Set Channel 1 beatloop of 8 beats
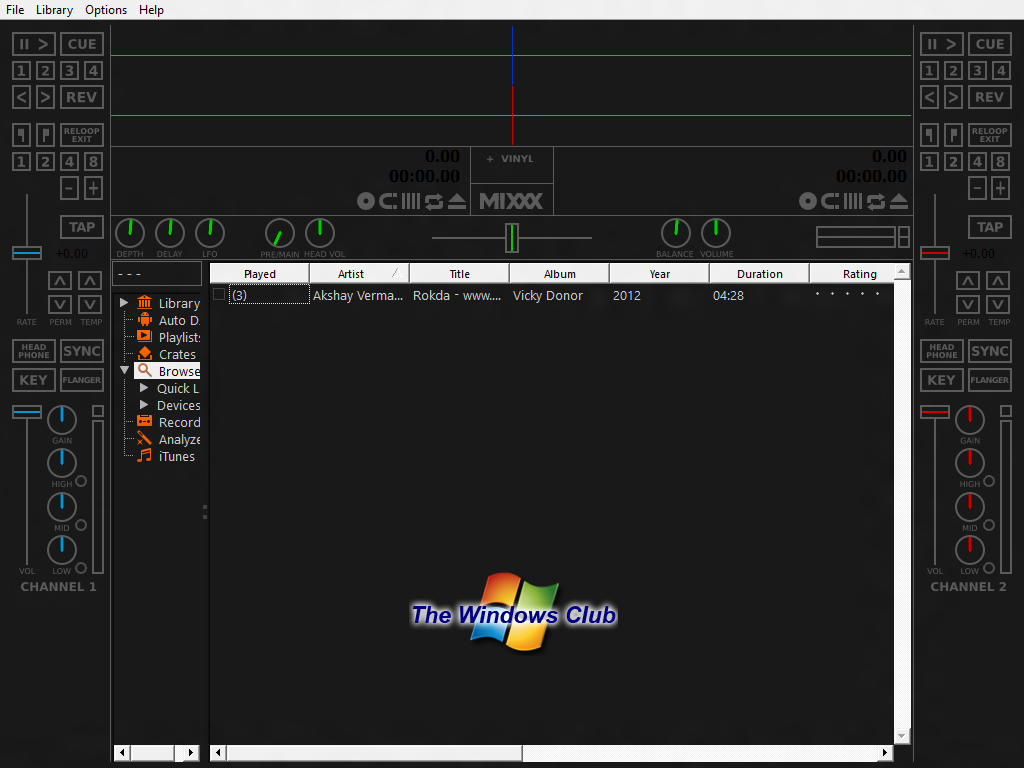Image resolution: width=1024 pixels, height=768 pixels. pyautogui.click(x=93, y=161)
